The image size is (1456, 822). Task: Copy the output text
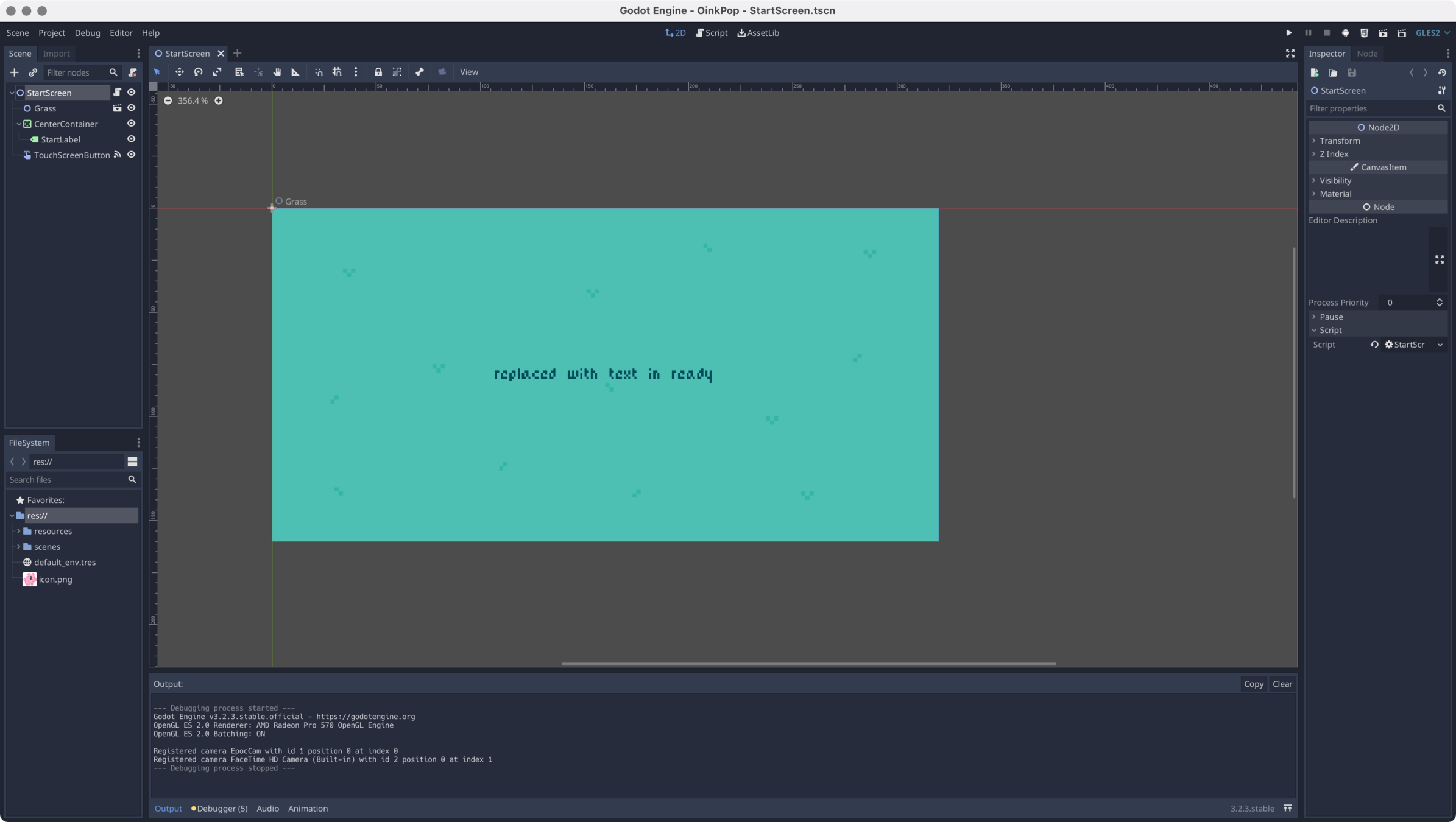pos(1253,684)
